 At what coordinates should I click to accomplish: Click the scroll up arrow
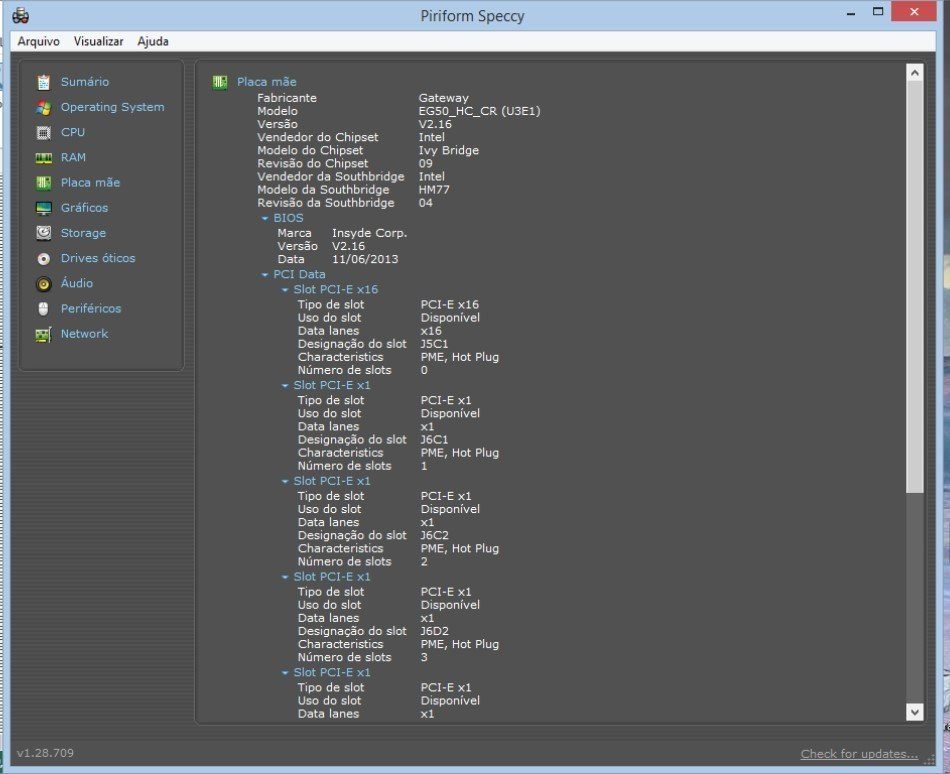[915, 73]
